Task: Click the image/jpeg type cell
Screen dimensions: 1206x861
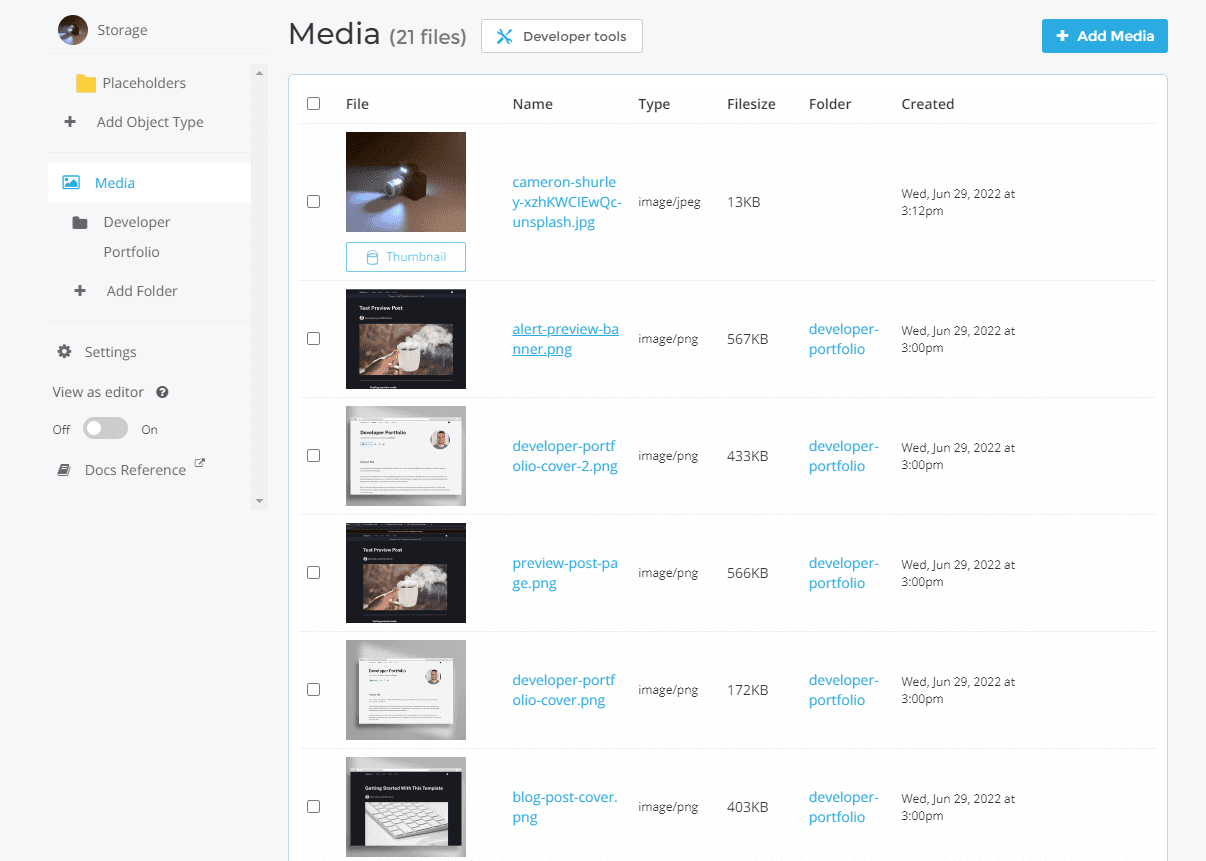Action: click(669, 202)
